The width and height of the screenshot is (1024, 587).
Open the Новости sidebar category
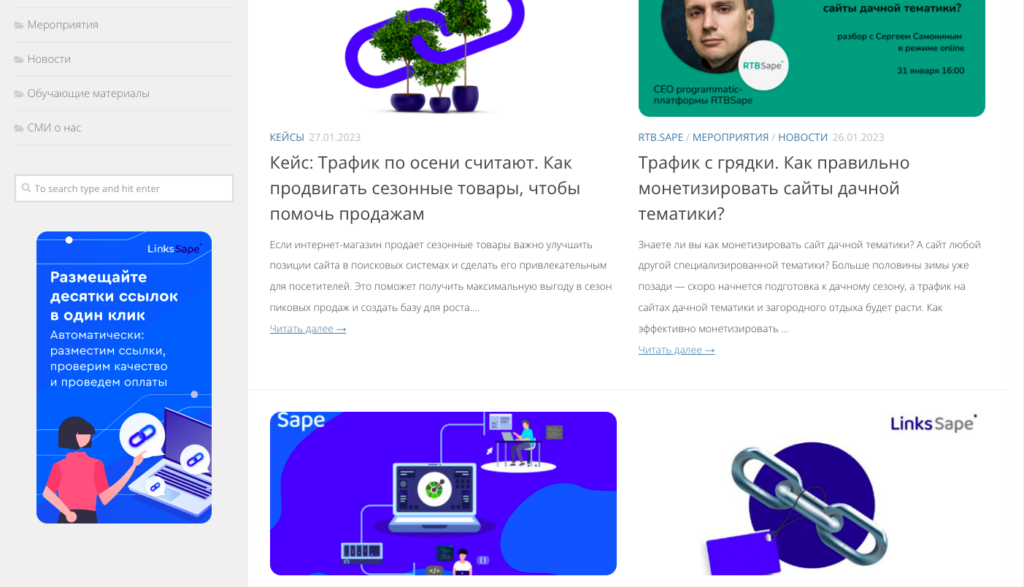49,59
